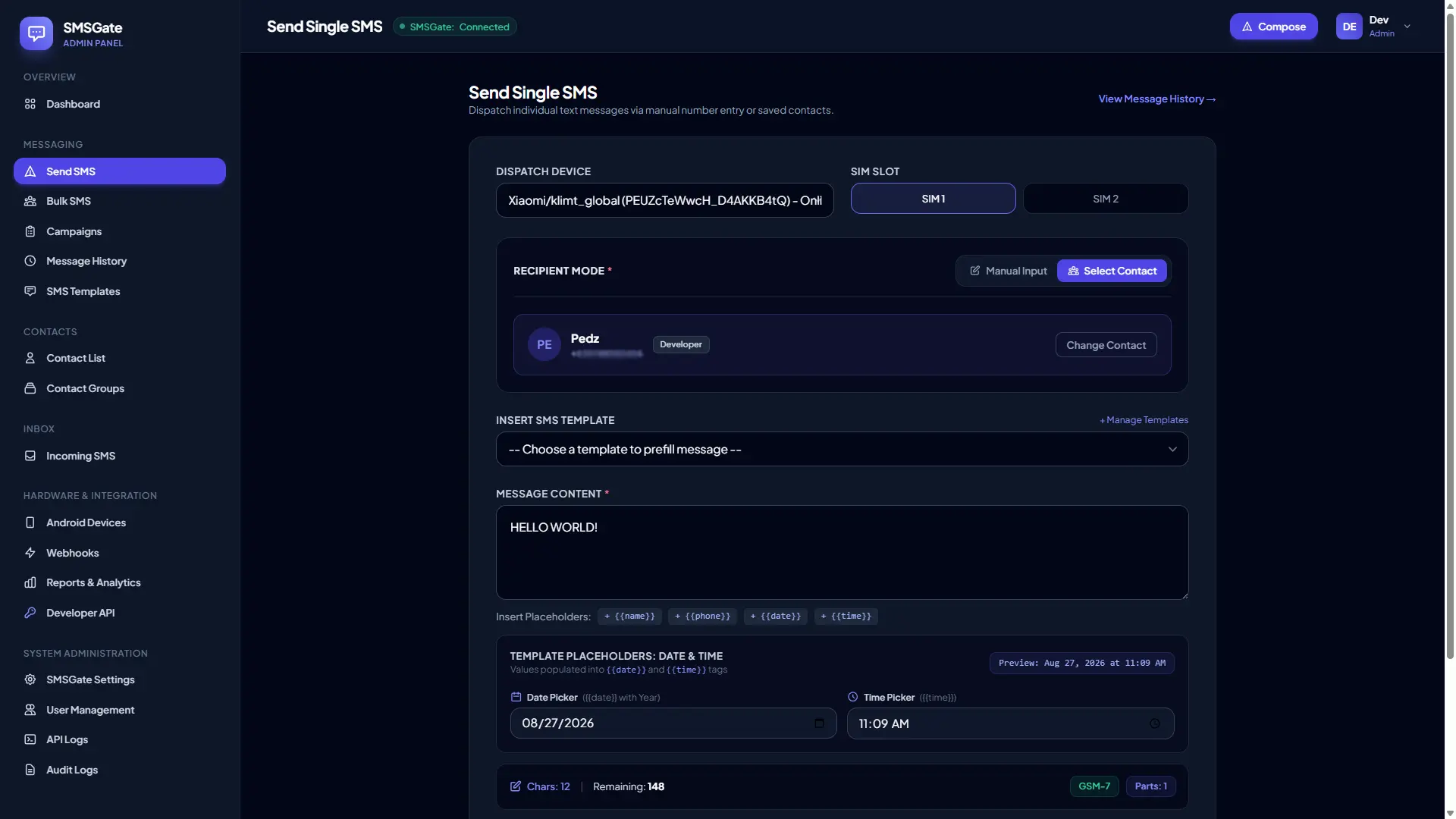This screenshot has height=819, width=1456.
Task: Click the Reports & Analytics chart icon
Action: click(30, 582)
